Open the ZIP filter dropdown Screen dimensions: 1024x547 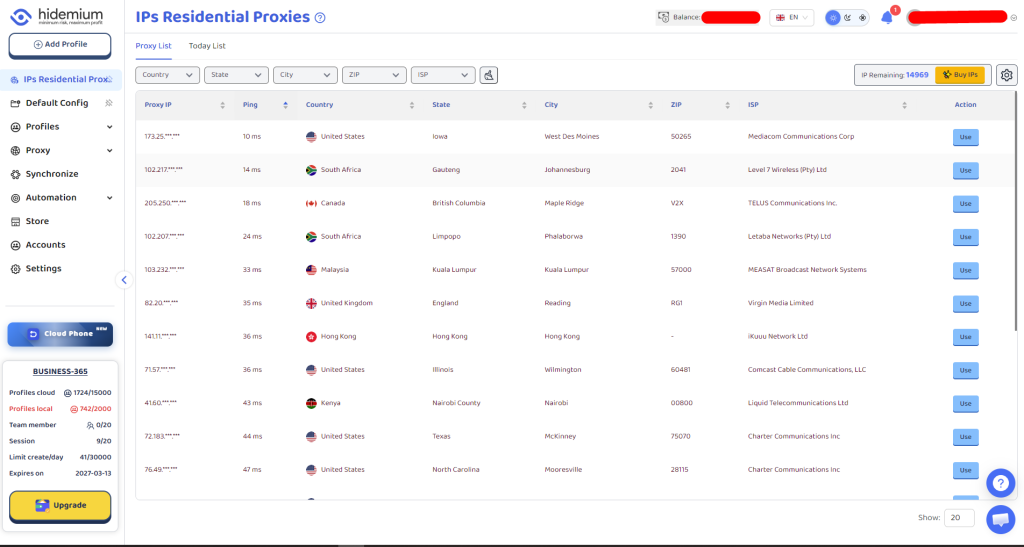[x=374, y=75]
